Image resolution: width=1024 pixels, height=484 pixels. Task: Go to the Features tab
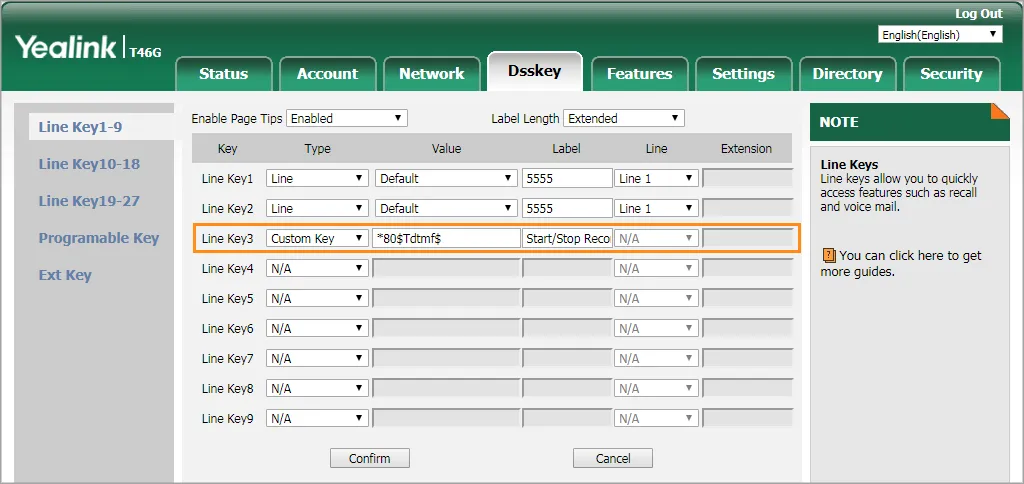click(639, 74)
